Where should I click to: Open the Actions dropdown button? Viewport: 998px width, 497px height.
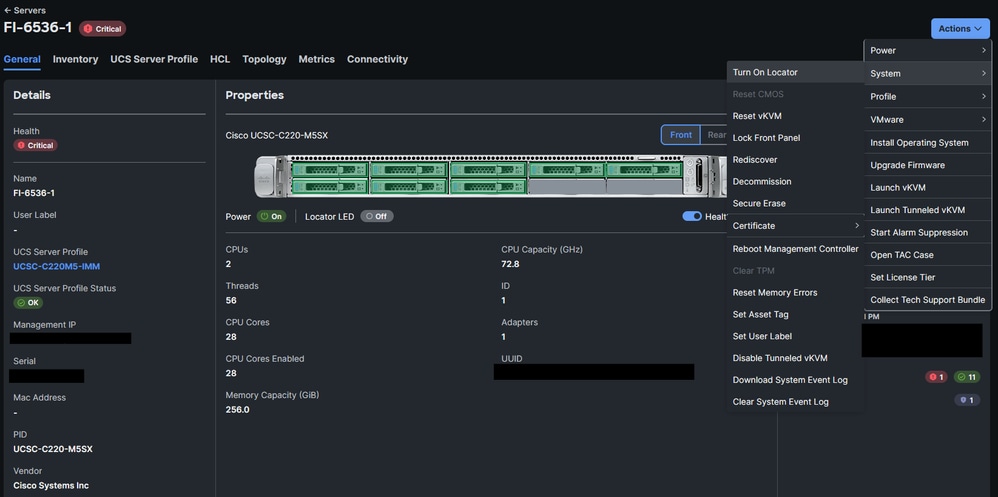point(960,29)
